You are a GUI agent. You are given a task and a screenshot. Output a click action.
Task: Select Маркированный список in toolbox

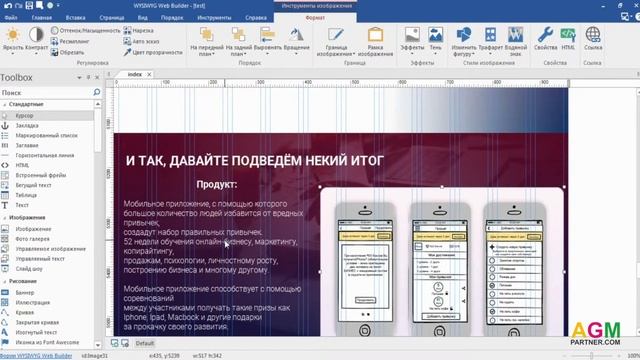pos(47,136)
